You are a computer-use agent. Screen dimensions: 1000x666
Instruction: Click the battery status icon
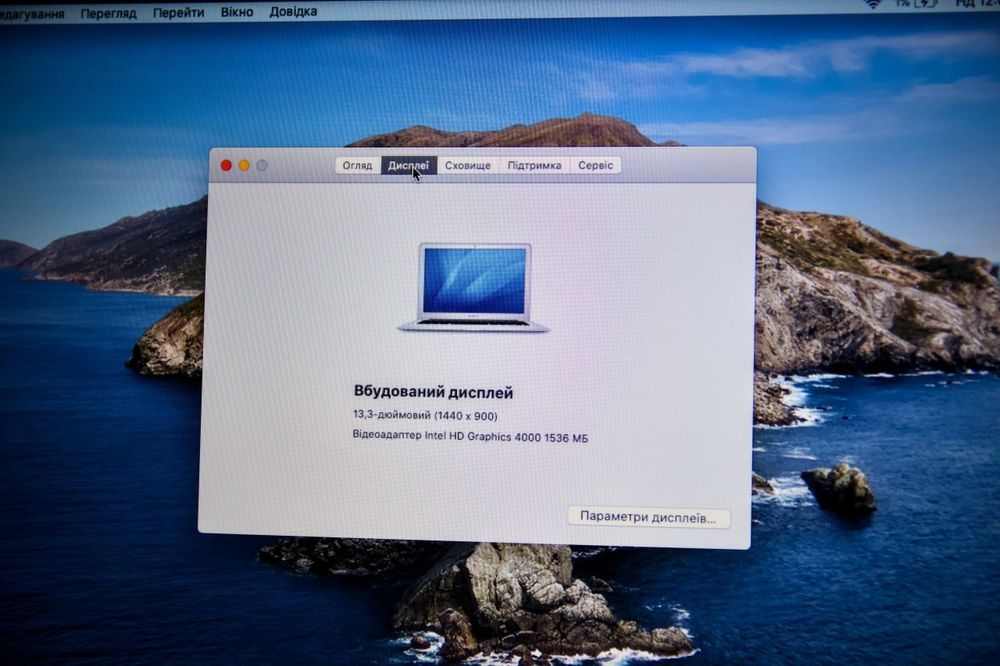[927, 3]
